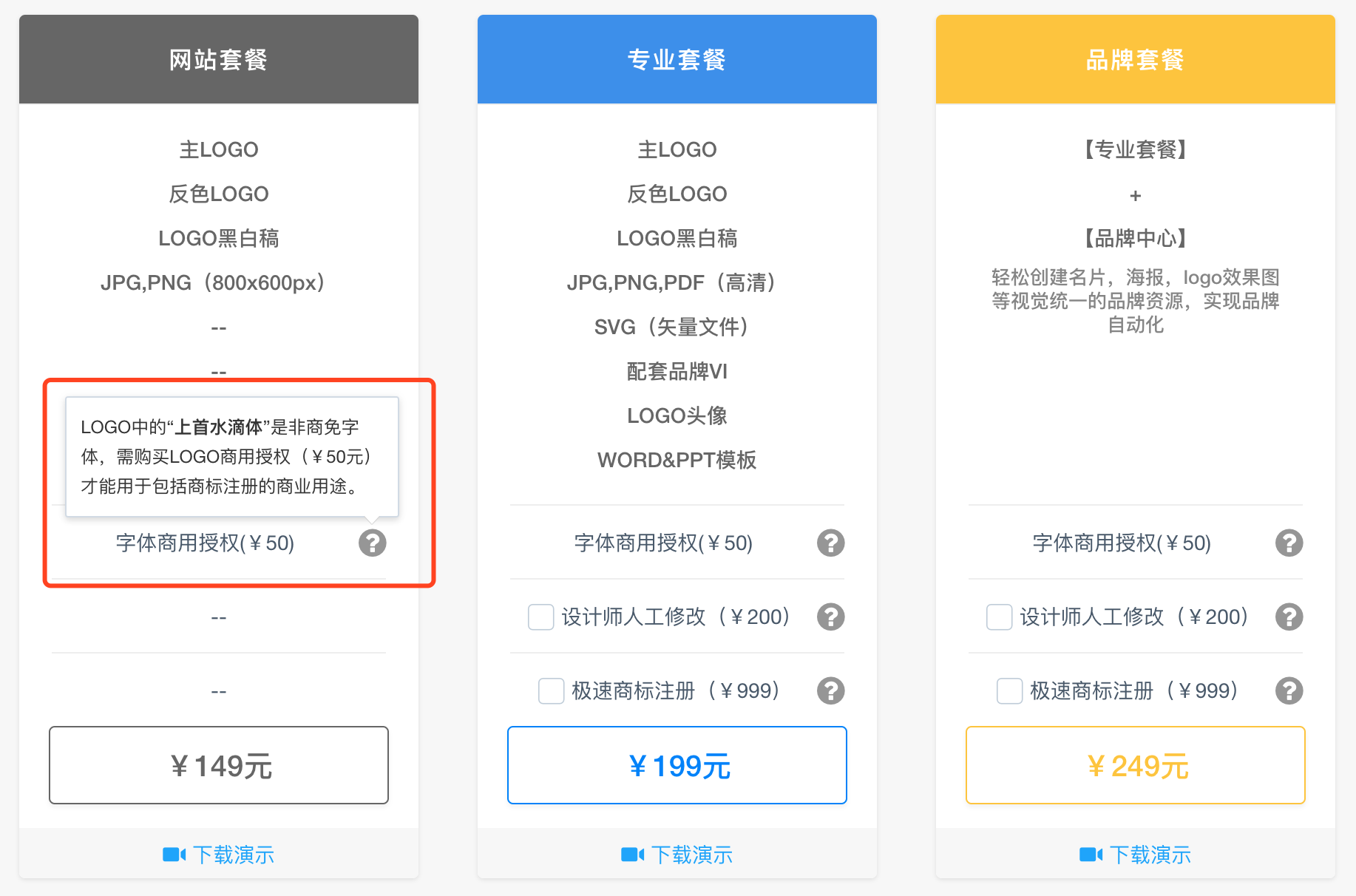
Task: Show help for 品牌套餐 trademark registration
Action: (1289, 690)
